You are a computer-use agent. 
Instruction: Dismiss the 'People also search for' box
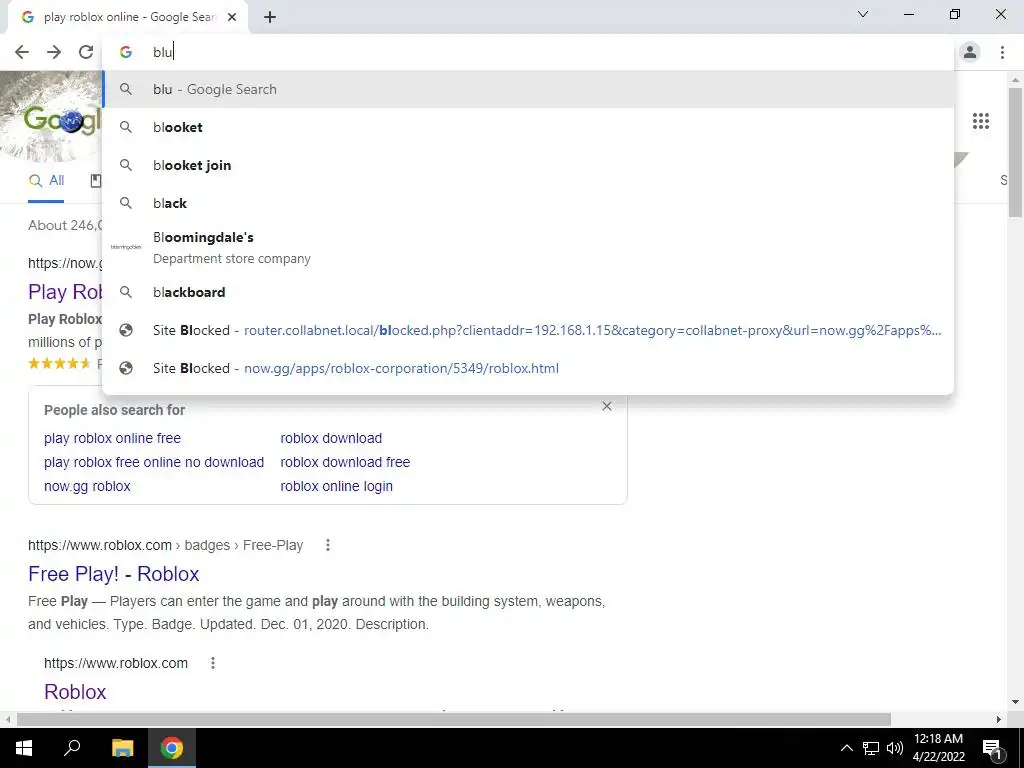(607, 406)
